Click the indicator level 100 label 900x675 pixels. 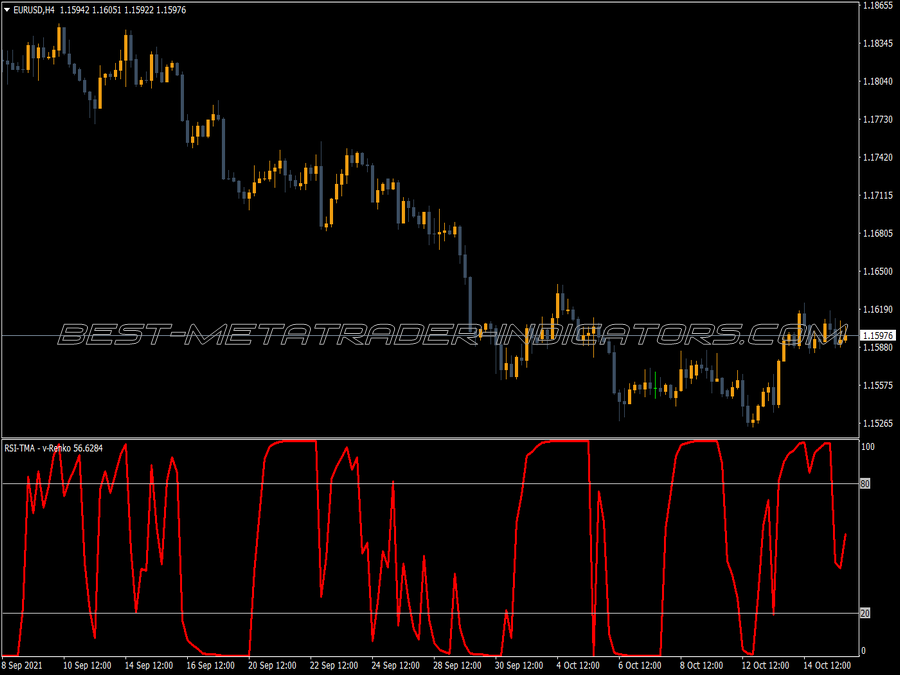(868, 447)
